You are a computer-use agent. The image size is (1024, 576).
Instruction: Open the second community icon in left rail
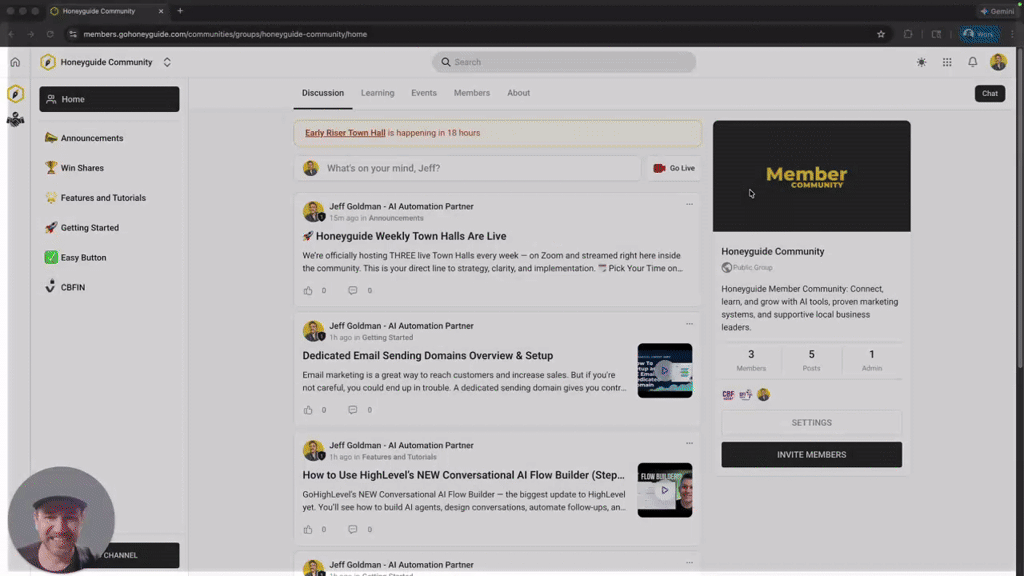click(x=15, y=120)
